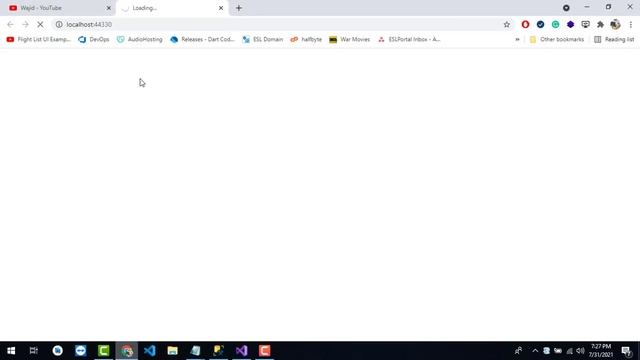Open the War Movies bookmark
Image resolution: width=640 pixels, height=360 pixels.
pos(350,40)
